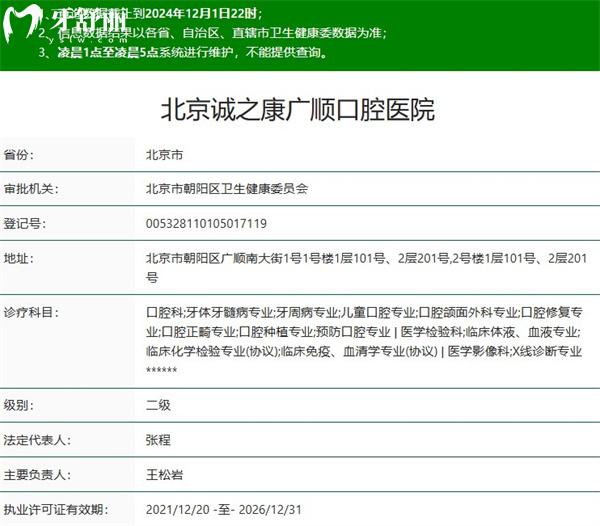This screenshot has width=600, height=526.
Task: Click the 诊疗科目 label
Action: (x=31, y=313)
